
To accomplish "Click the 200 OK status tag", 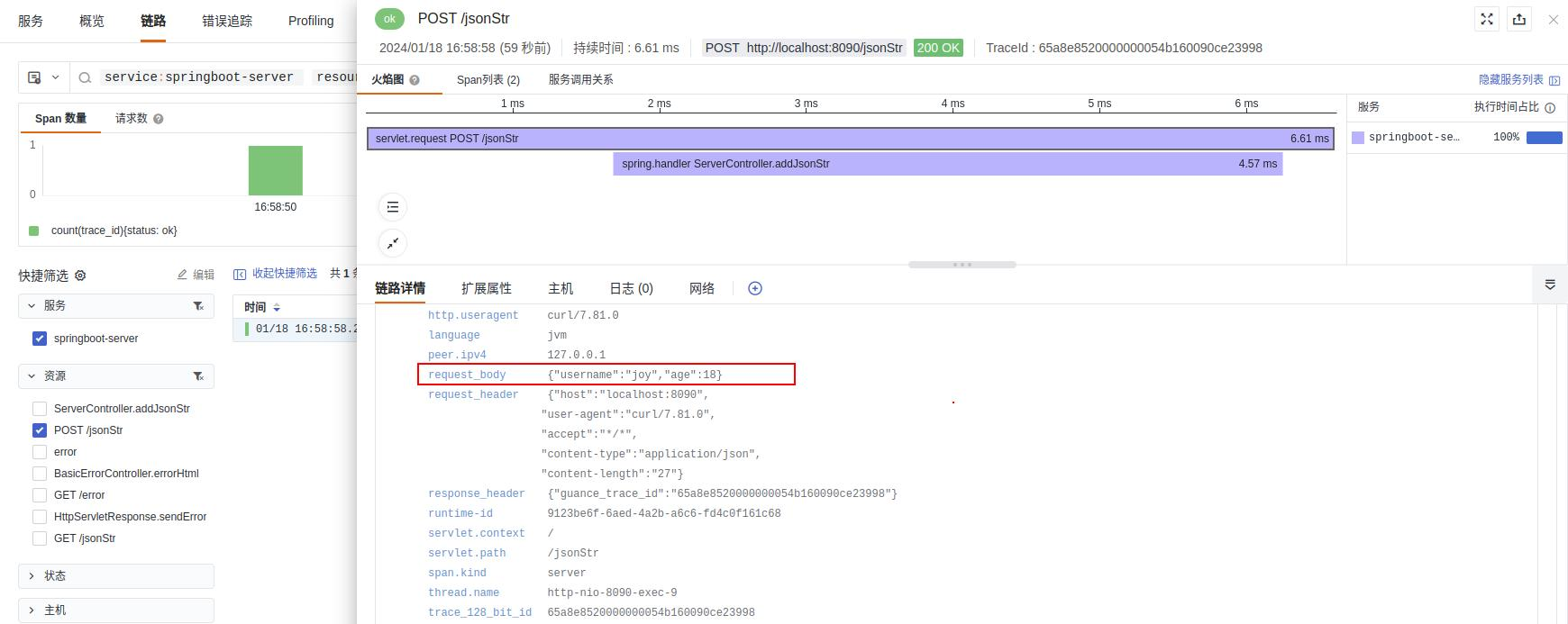I will [x=938, y=48].
